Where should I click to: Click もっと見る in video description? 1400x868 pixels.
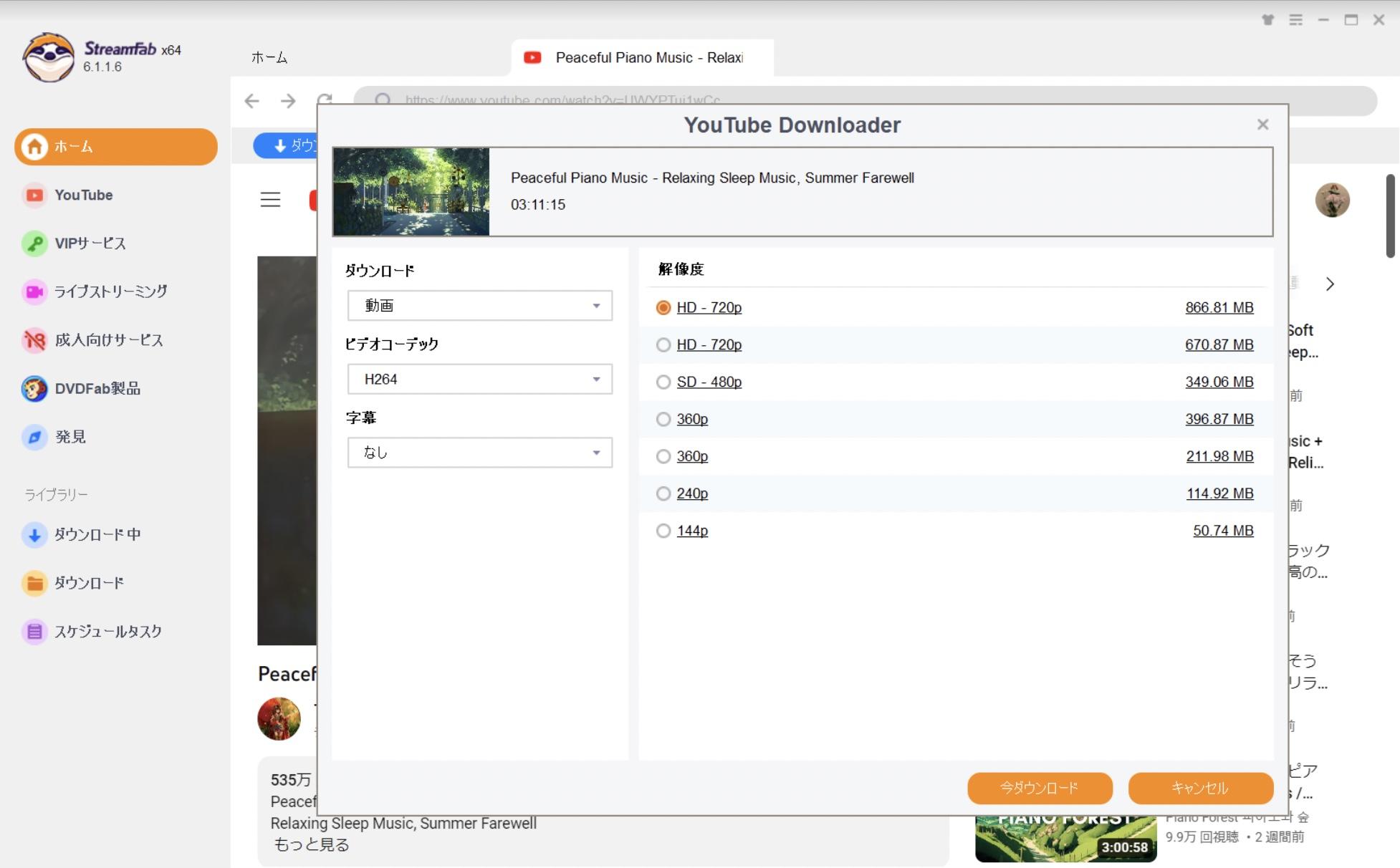coord(312,844)
